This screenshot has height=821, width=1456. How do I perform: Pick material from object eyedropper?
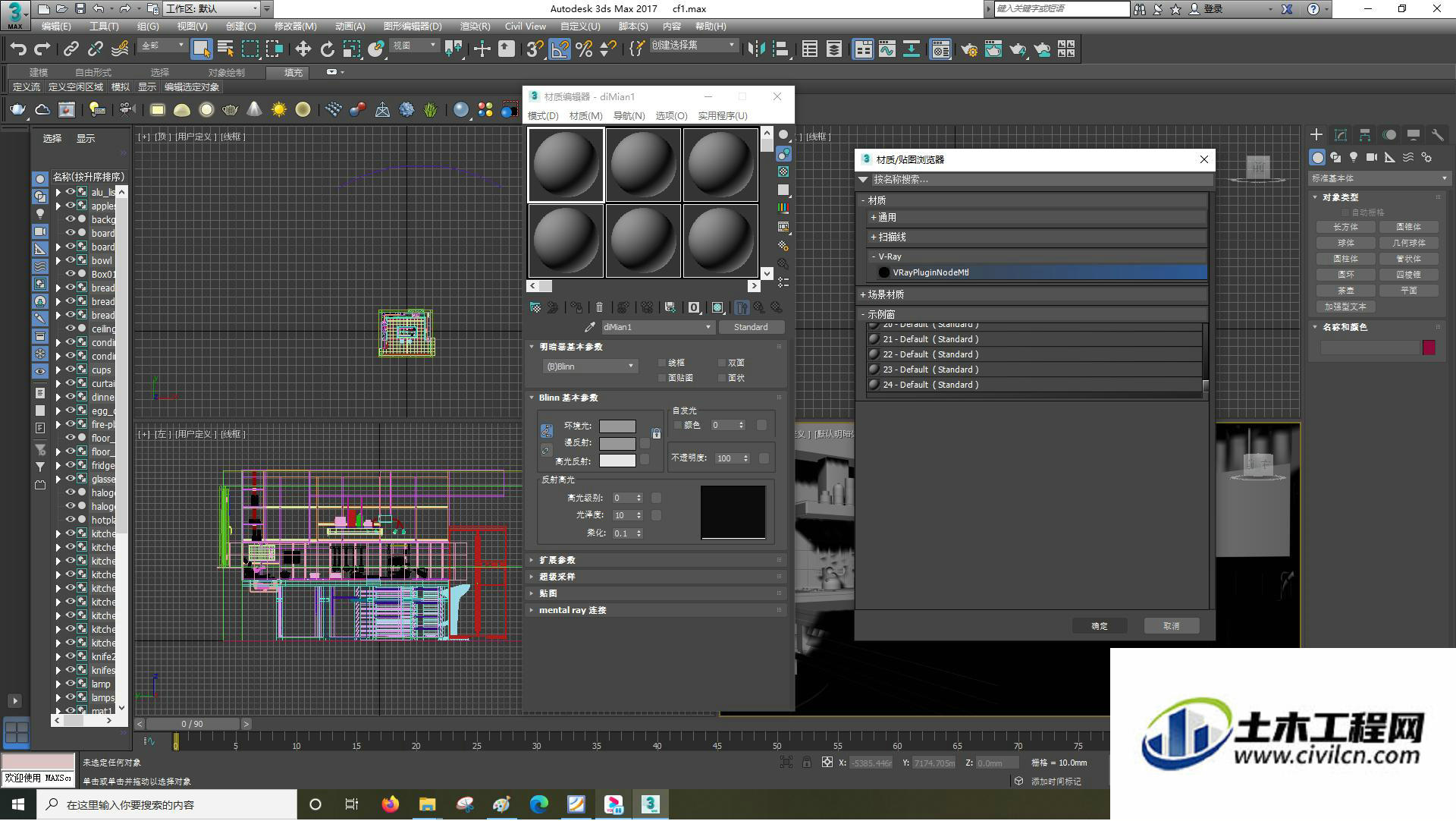(590, 327)
